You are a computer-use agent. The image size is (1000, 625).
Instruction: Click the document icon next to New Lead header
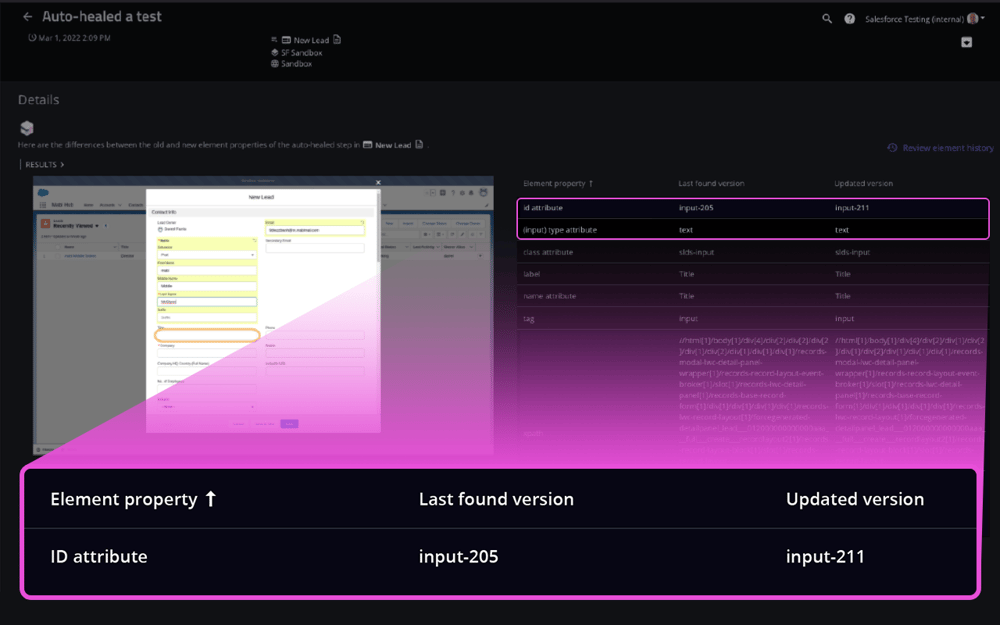tap(337, 40)
